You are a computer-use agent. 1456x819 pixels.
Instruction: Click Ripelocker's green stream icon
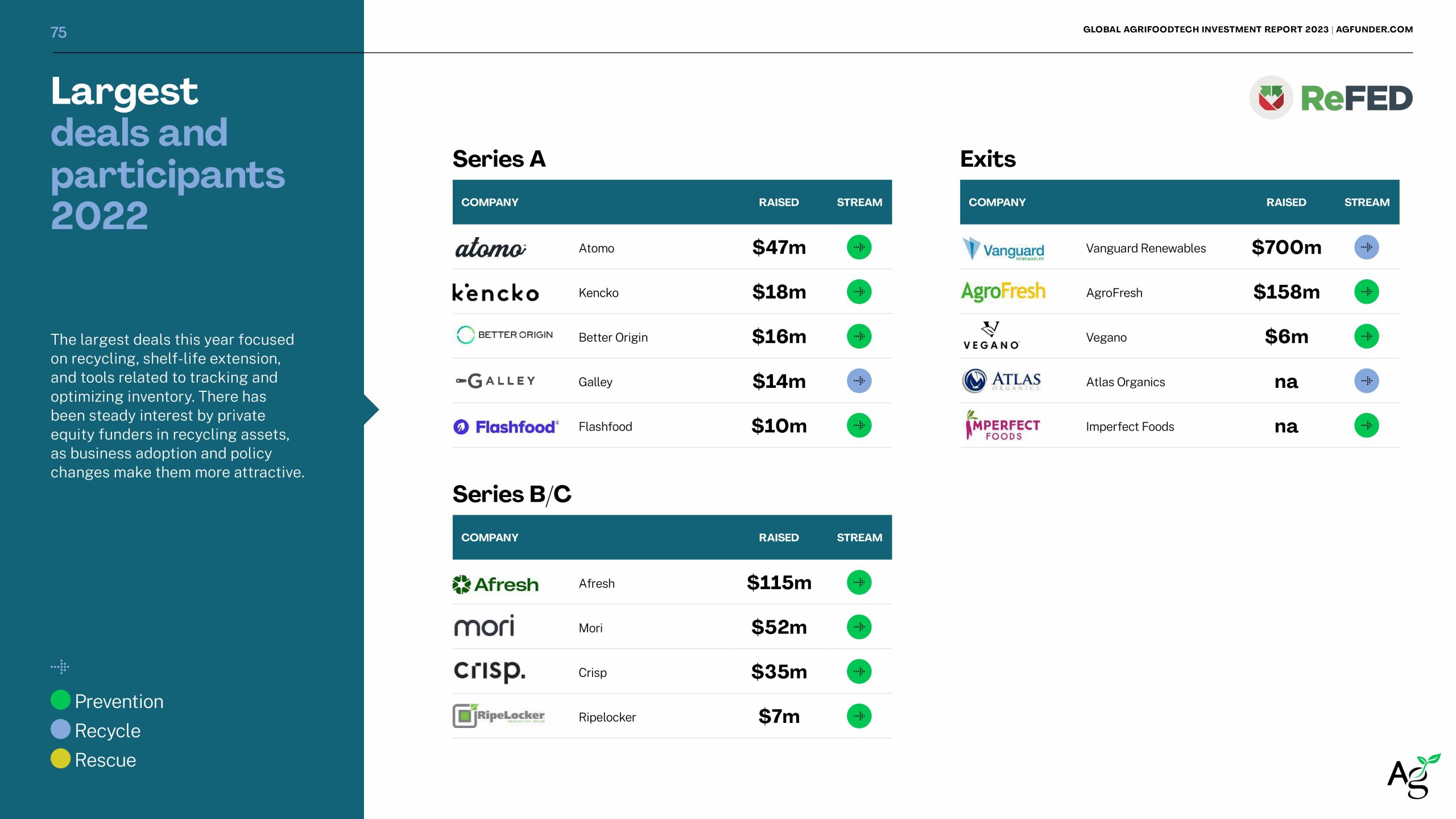(859, 716)
